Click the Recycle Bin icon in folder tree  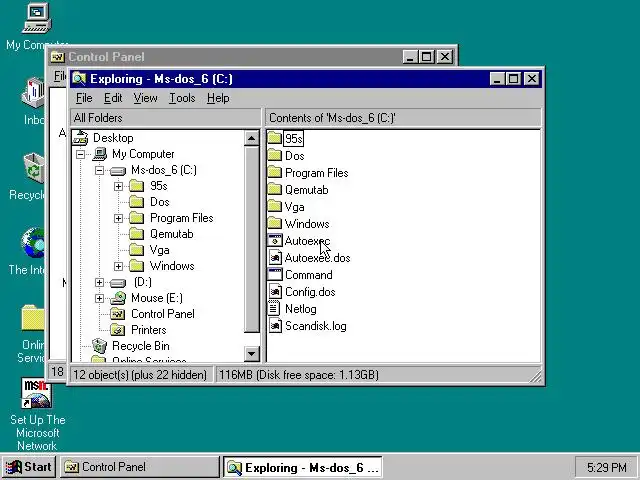(x=99, y=346)
